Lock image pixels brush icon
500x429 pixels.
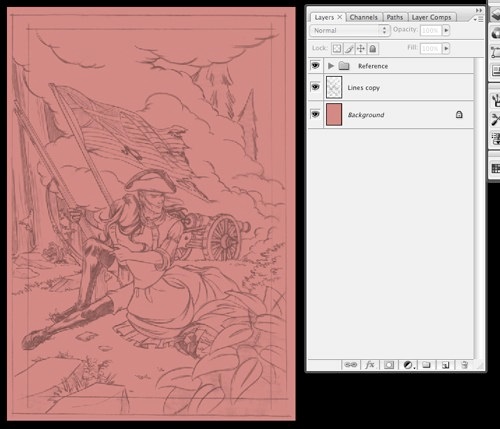click(349, 49)
